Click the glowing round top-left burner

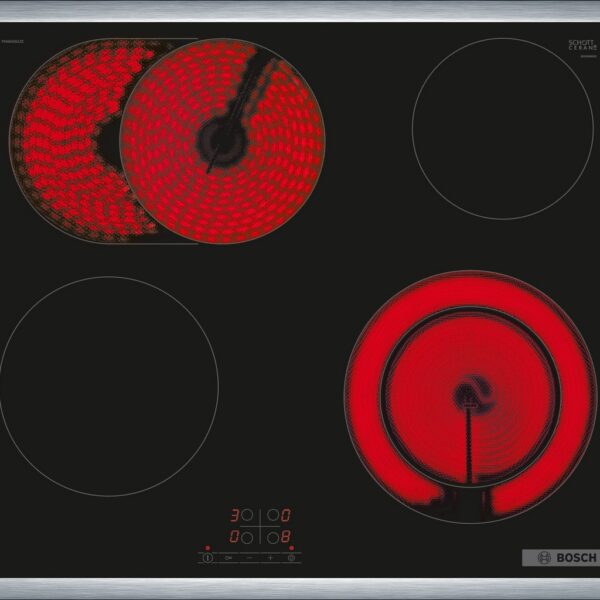222,141
